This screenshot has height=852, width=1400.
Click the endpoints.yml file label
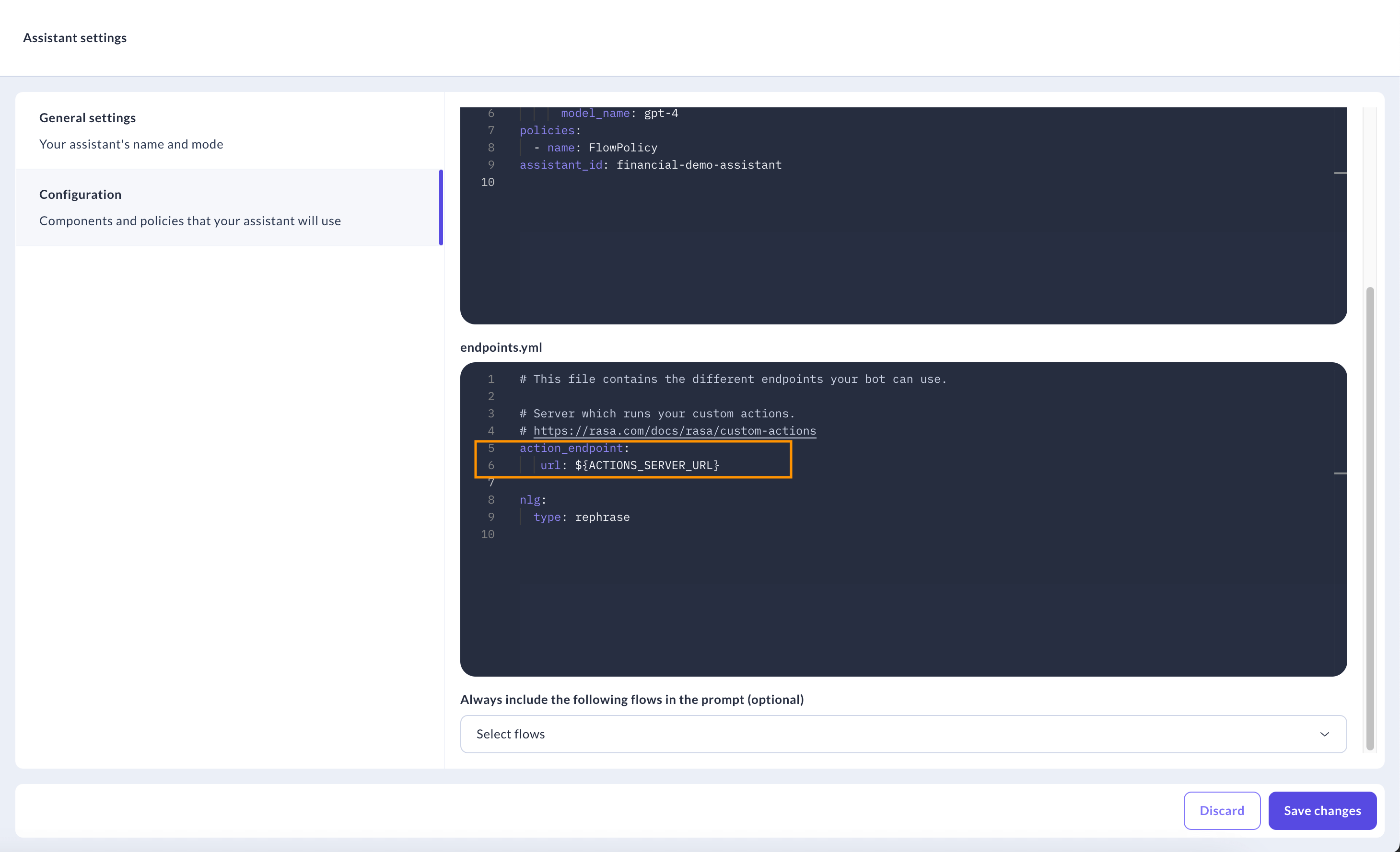pos(501,347)
